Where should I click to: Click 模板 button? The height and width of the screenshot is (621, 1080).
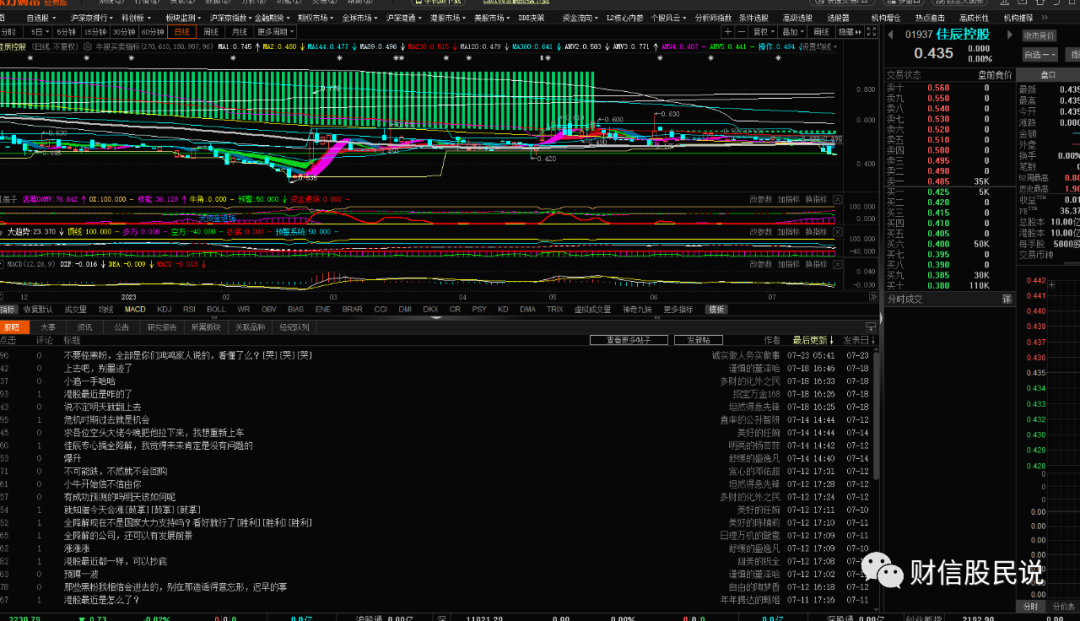point(716,309)
